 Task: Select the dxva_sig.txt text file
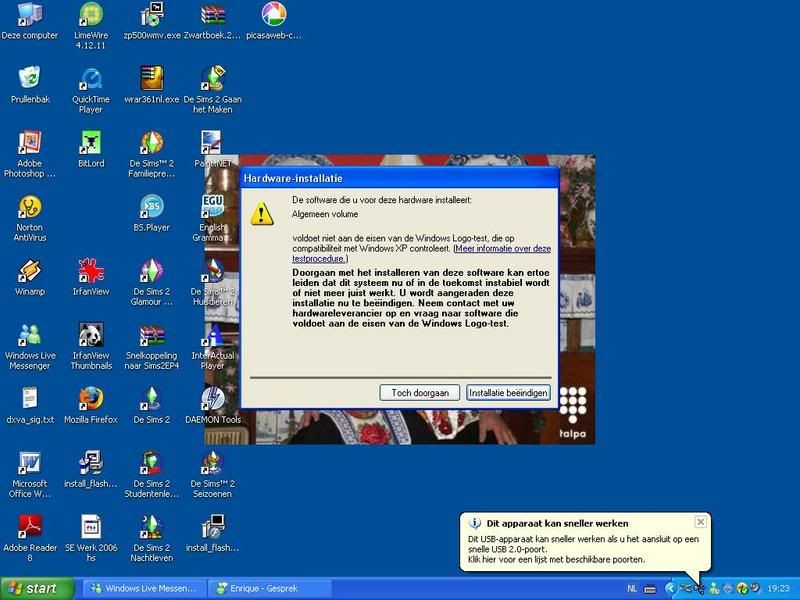point(30,406)
